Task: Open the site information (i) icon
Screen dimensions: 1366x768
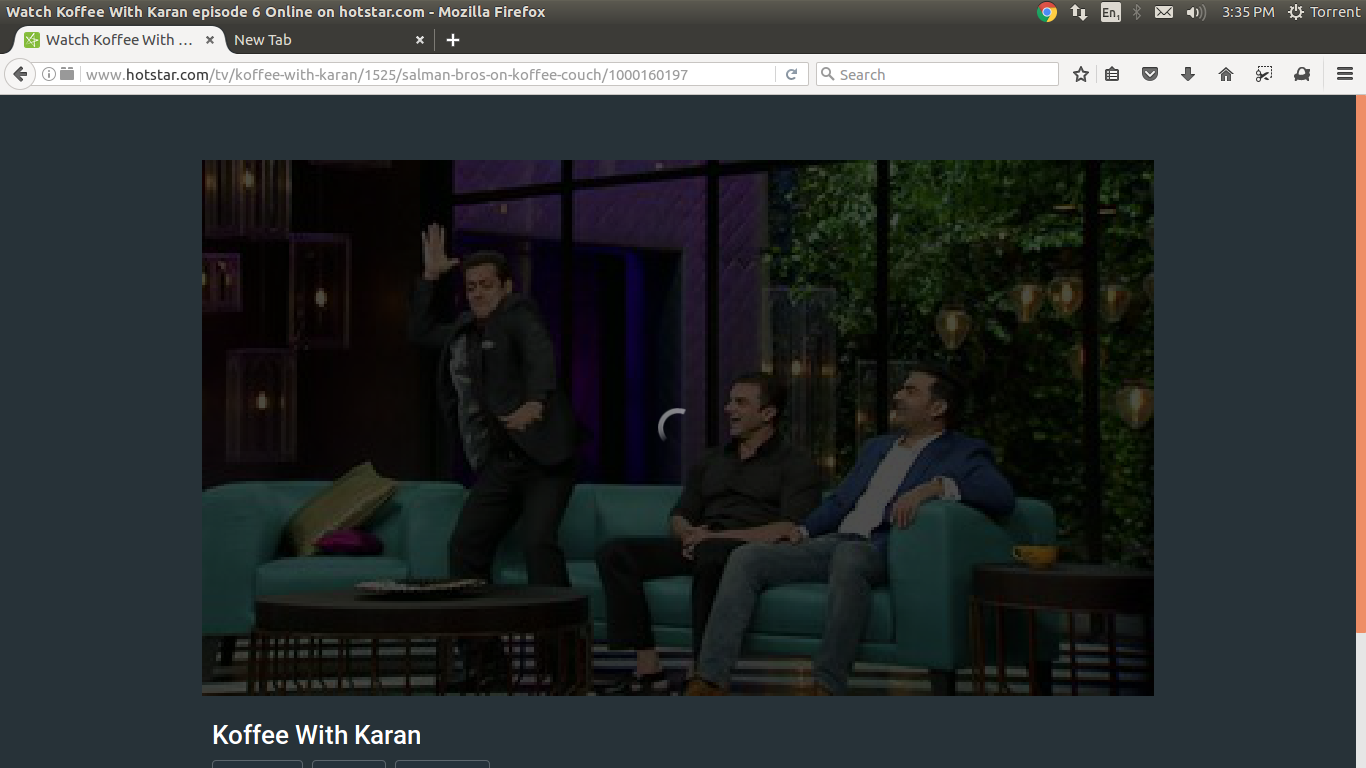Action: (48, 74)
